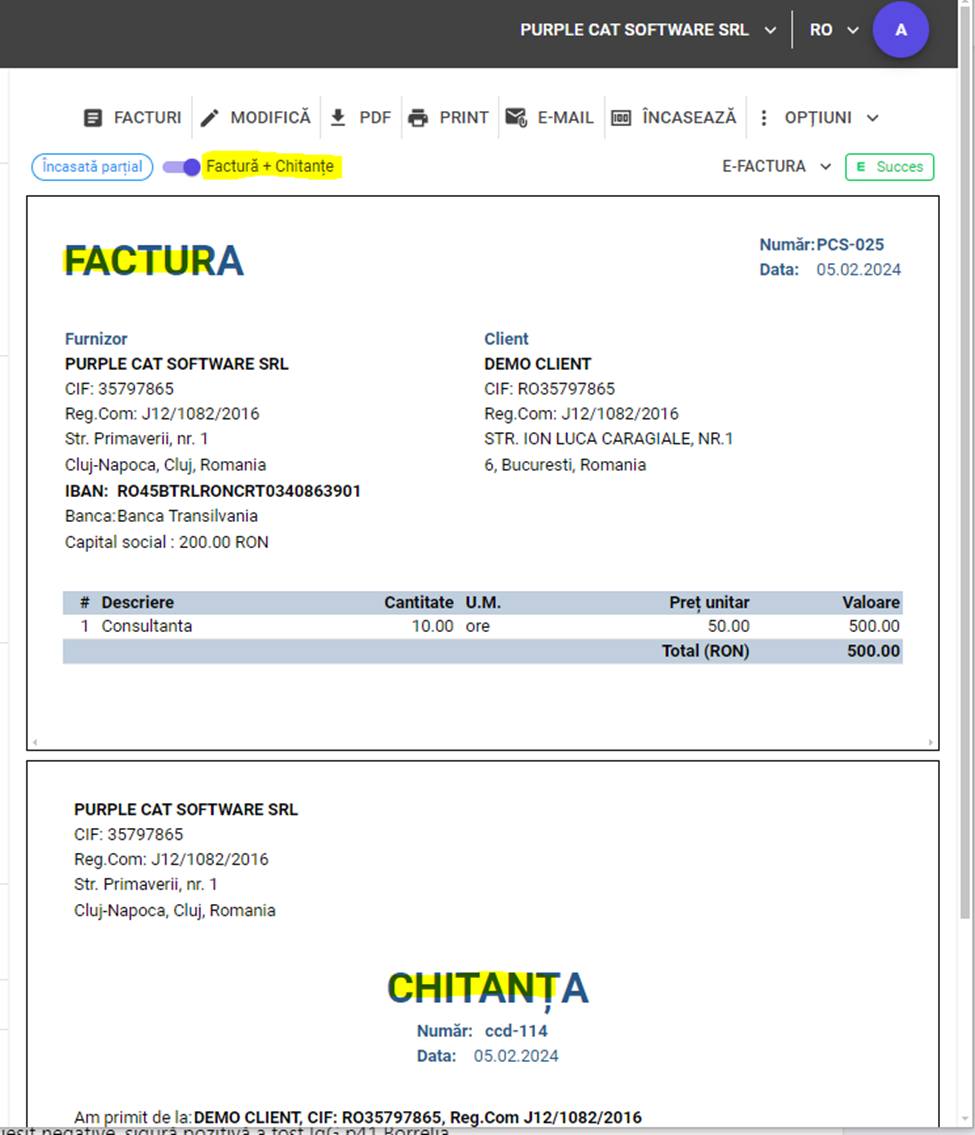Go to FACTURI list
Image resolution: width=975 pixels, height=1135 pixels.
pos(148,118)
